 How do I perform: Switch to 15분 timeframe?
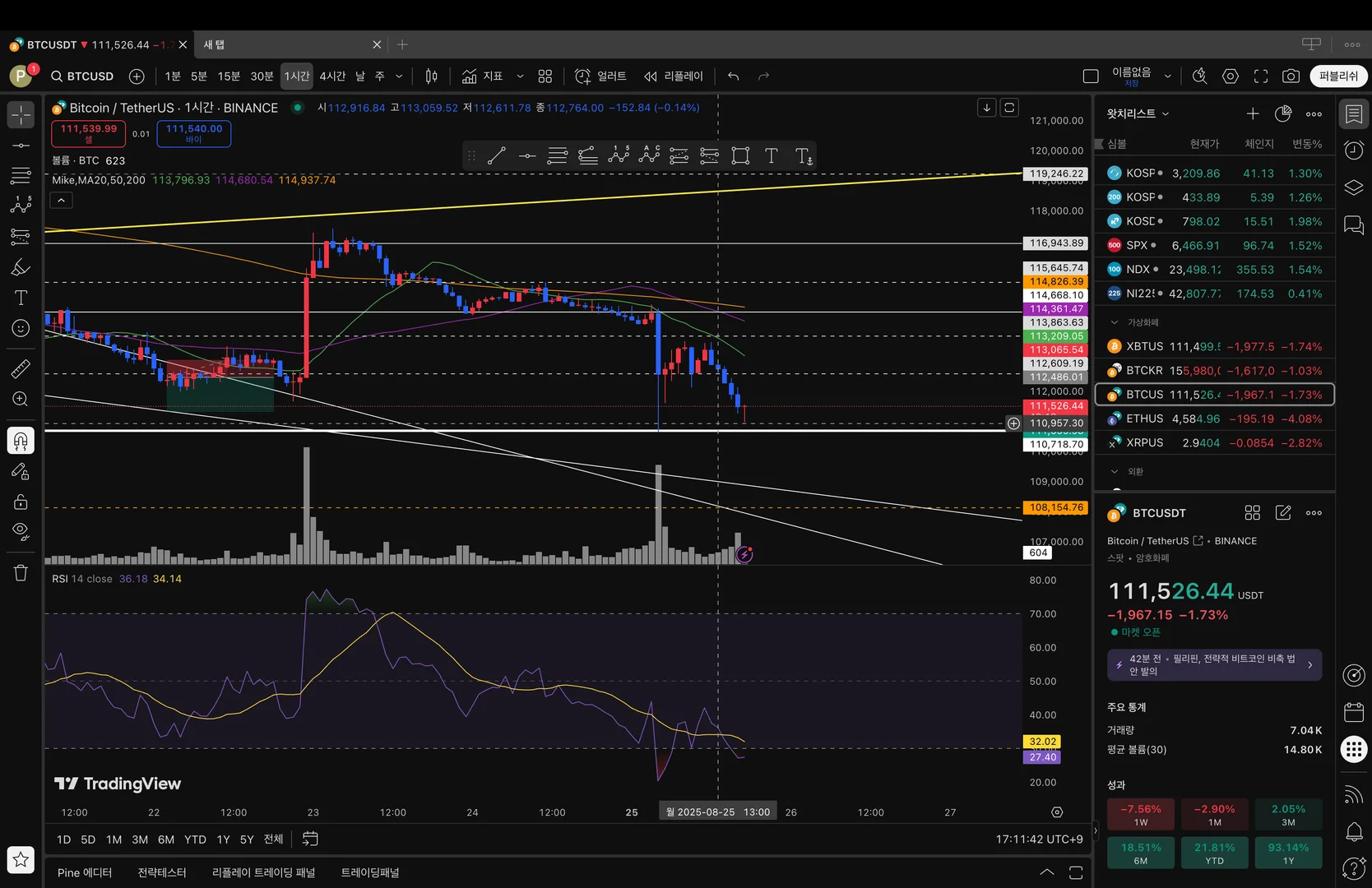229,76
